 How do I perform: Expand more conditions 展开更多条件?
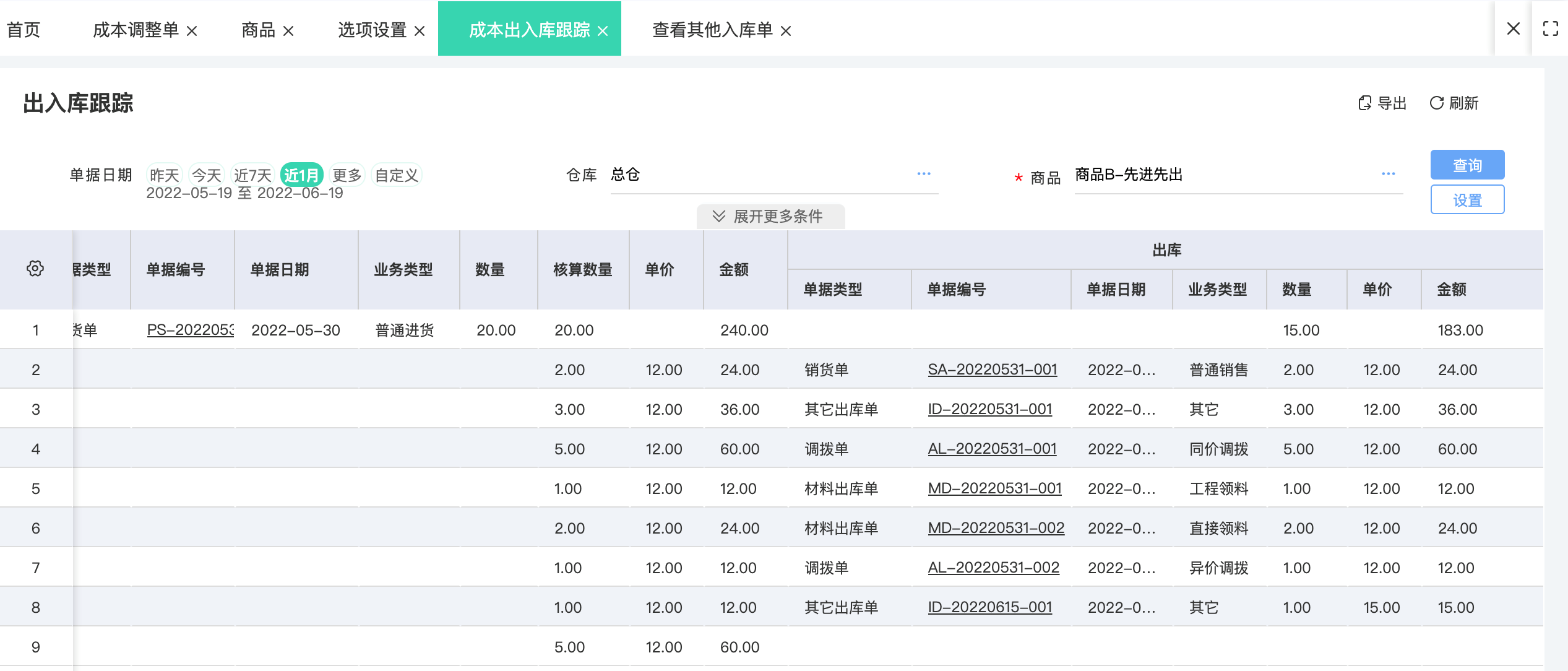770,216
